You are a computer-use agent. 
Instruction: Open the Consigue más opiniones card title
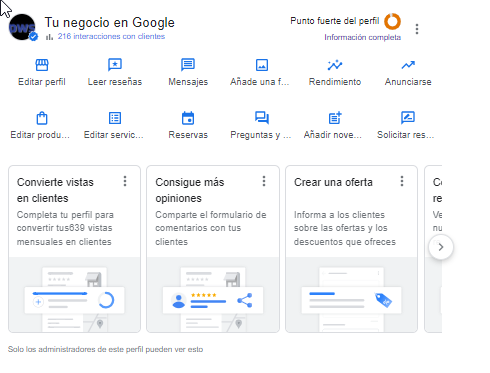190,190
